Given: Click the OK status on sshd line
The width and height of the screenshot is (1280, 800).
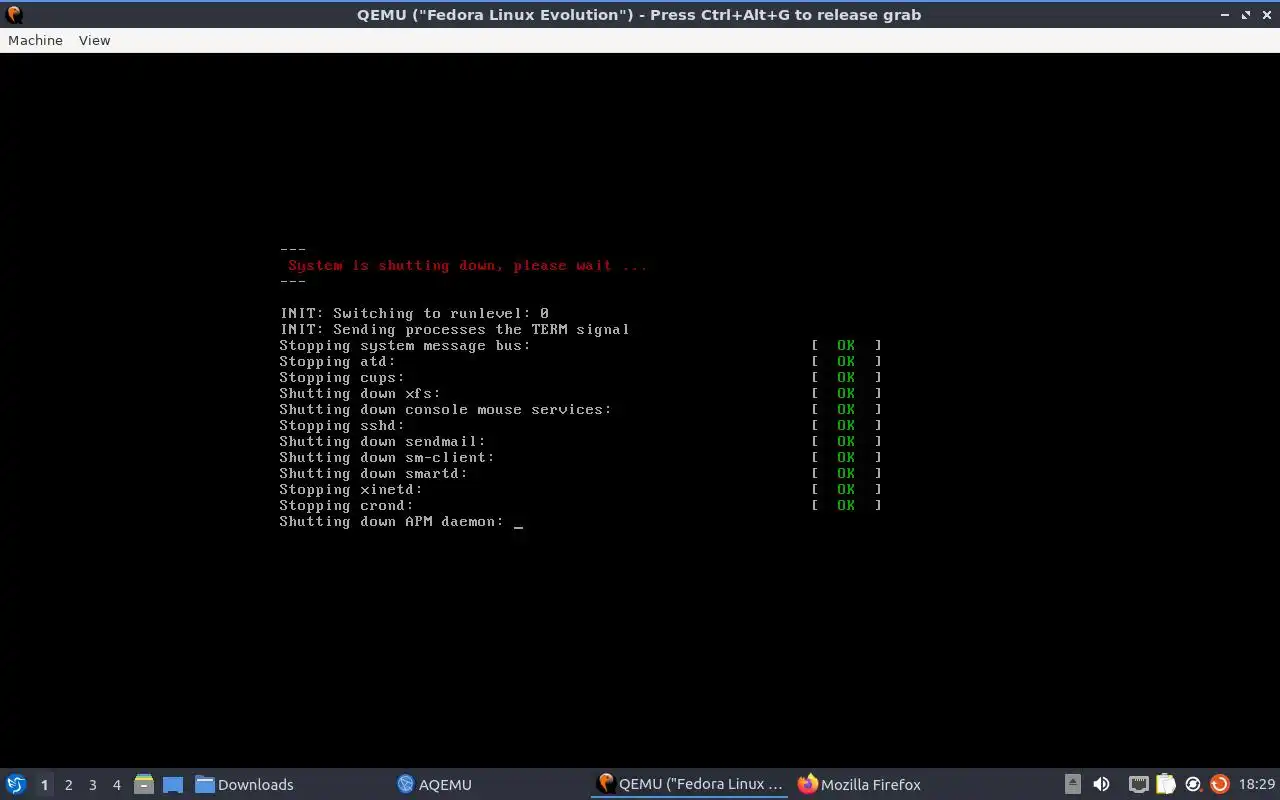Looking at the screenshot, I should coord(846,425).
